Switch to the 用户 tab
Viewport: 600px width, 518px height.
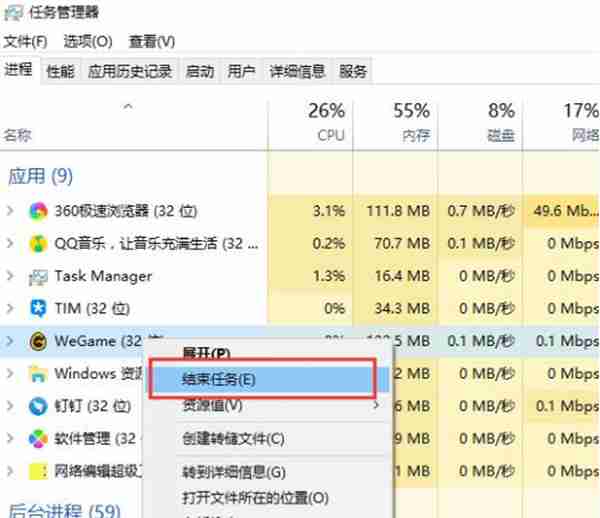[x=241, y=71]
